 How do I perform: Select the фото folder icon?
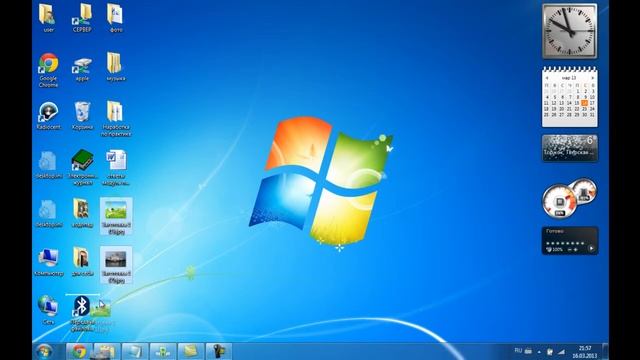pyautogui.click(x=116, y=18)
